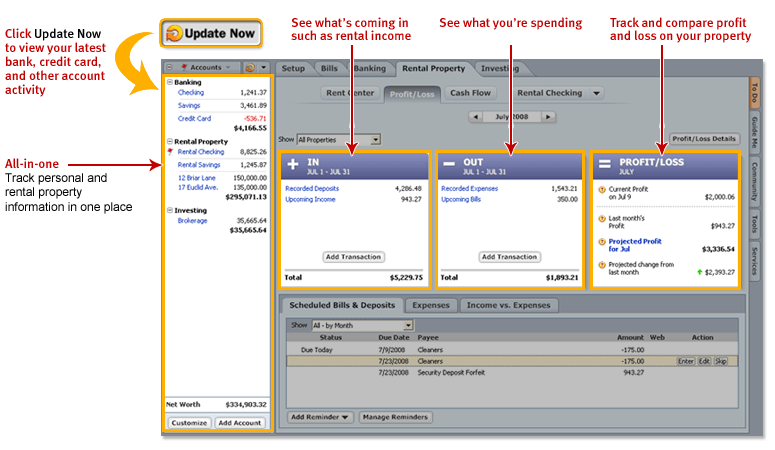
Task: Open the Accounts dropdown menu
Action: point(206,67)
